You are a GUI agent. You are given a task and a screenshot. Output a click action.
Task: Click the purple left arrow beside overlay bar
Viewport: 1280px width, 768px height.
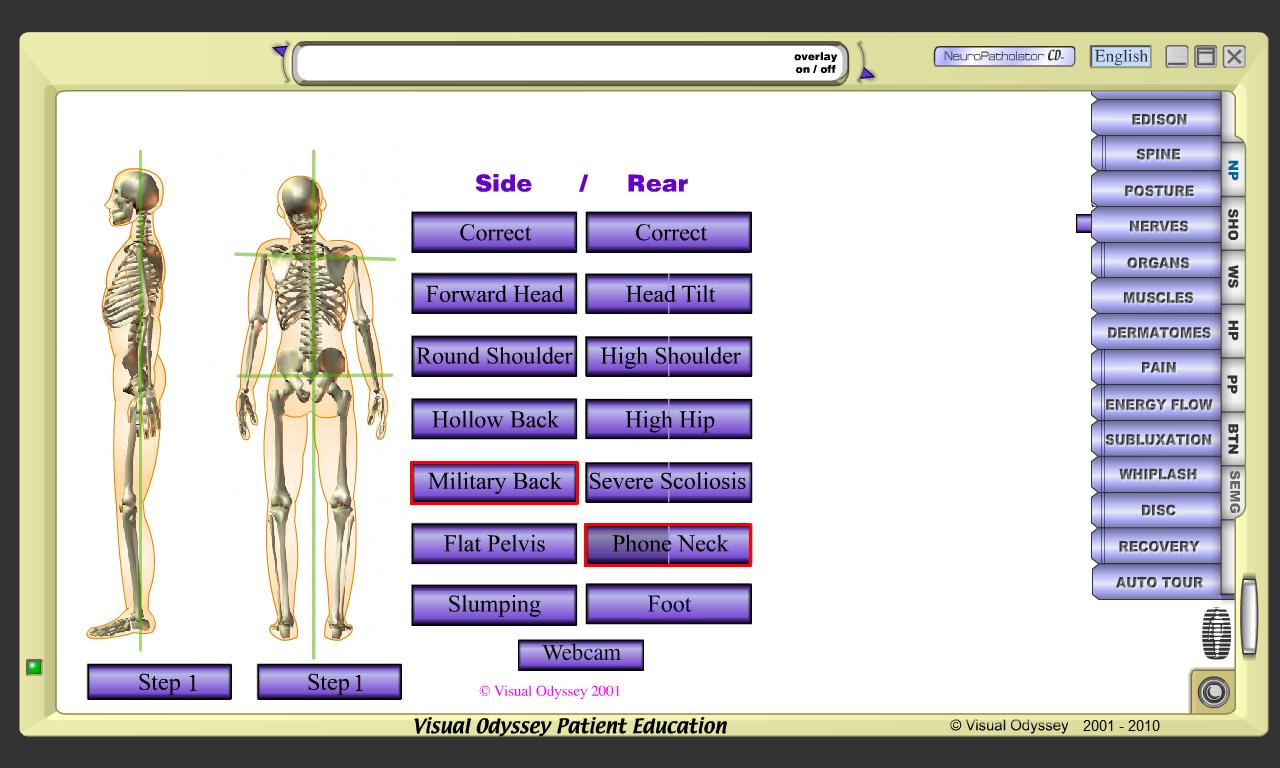tap(281, 52)
